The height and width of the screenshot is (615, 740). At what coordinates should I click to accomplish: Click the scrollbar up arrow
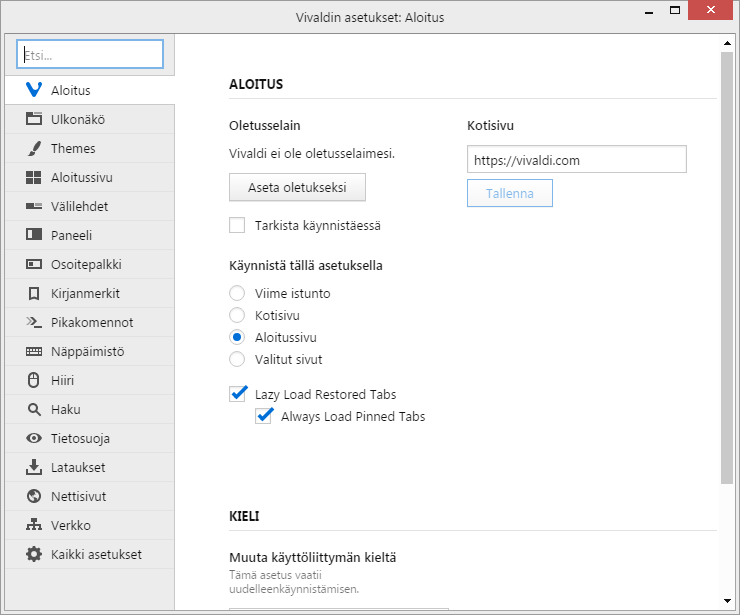(727, 43)
